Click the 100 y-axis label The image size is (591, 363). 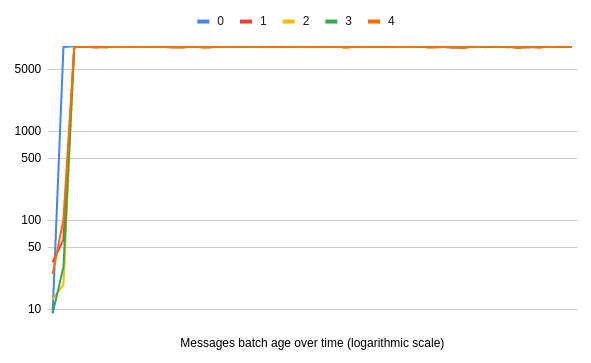coord(31,220)
